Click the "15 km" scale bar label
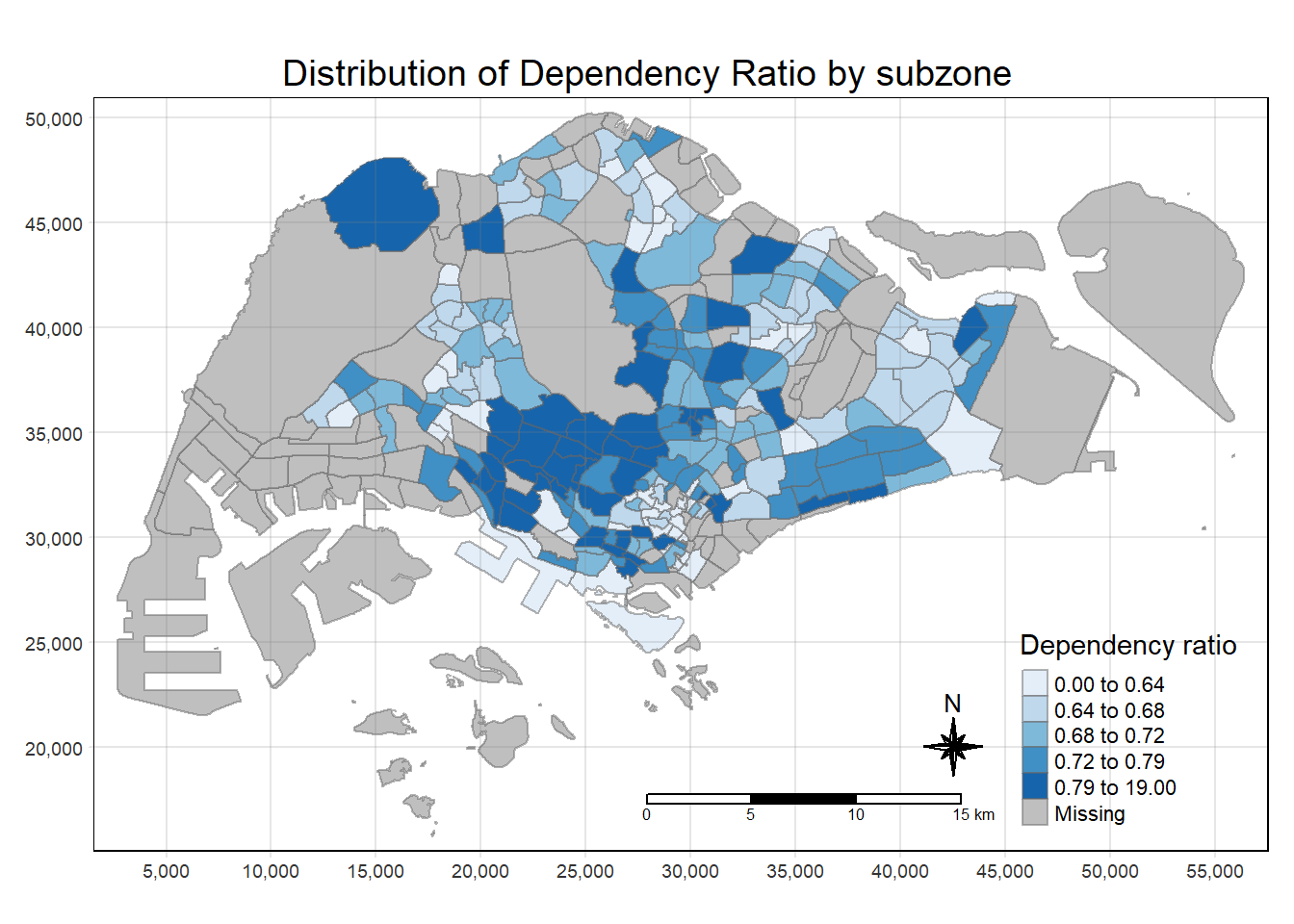1294x924 pixels. [973, 815]
